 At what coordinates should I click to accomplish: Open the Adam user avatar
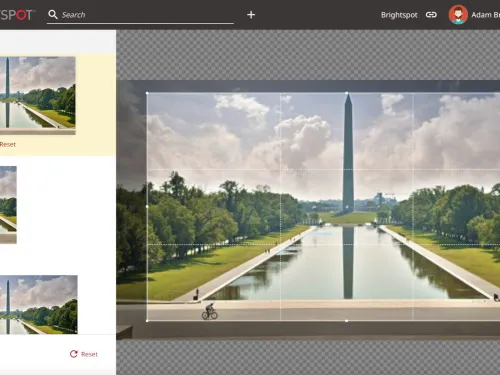coord(458,15)
